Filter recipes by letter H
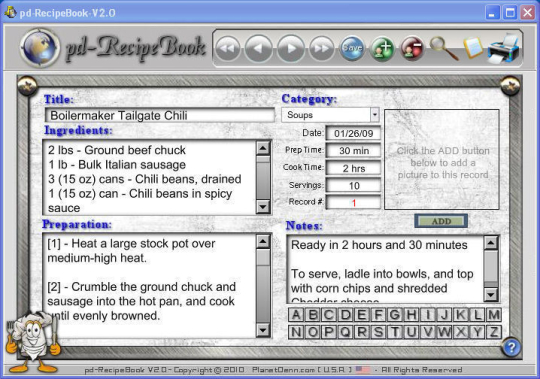Image resolution: width=540 pixels, height=379 pixels. [411, 315]
